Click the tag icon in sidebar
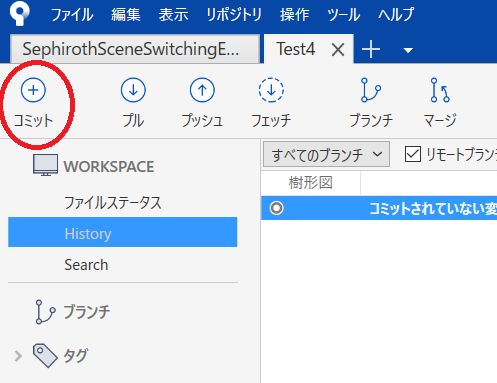The height and width of the screenshot is (383, 497). [45, 356]
